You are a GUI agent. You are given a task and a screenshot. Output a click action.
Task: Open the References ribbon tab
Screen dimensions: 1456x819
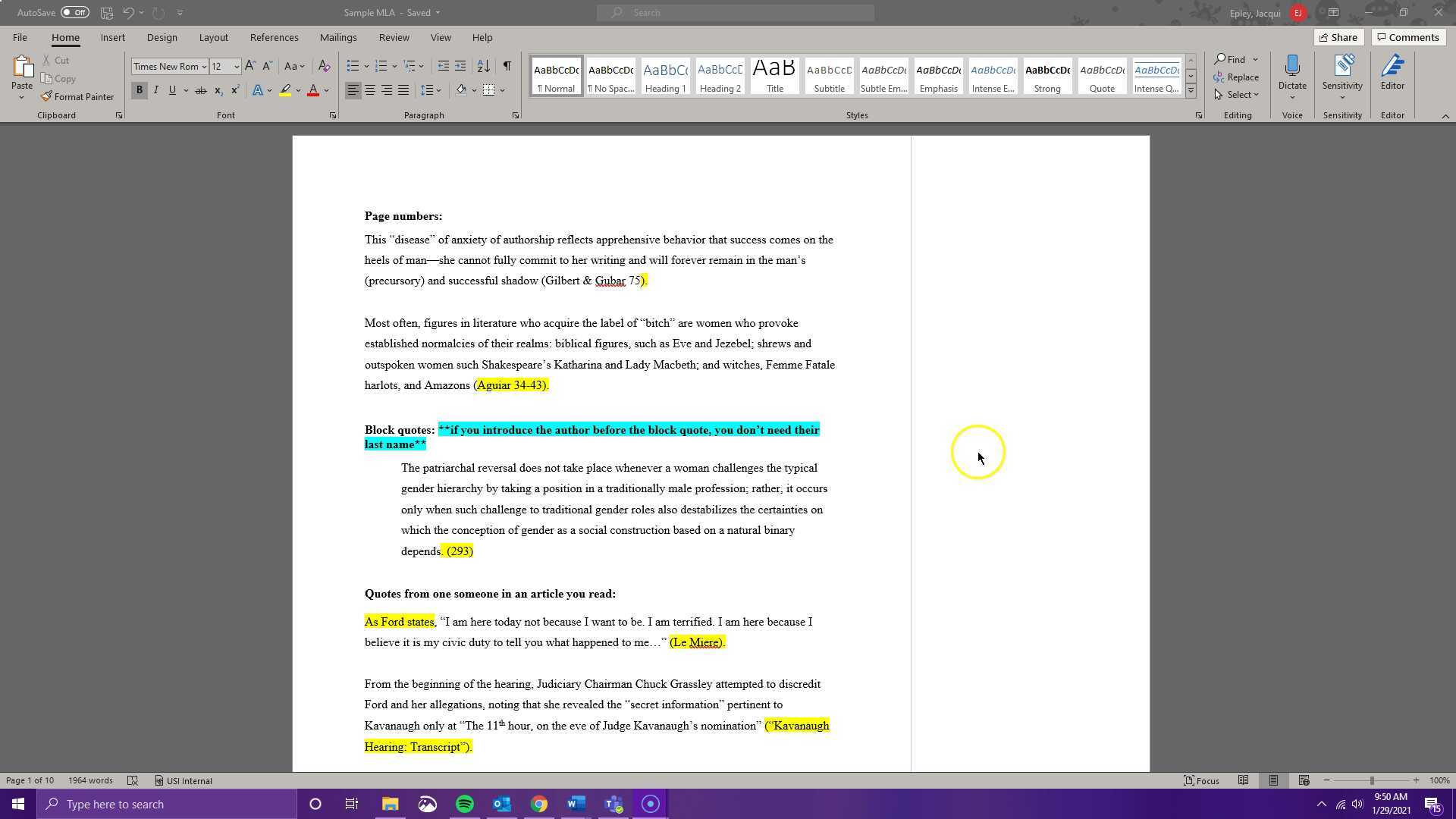point(274,37)
